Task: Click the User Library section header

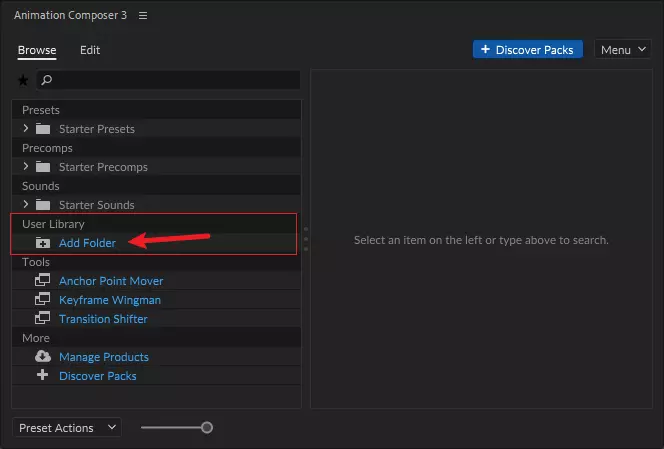Action: coord(53,224)
